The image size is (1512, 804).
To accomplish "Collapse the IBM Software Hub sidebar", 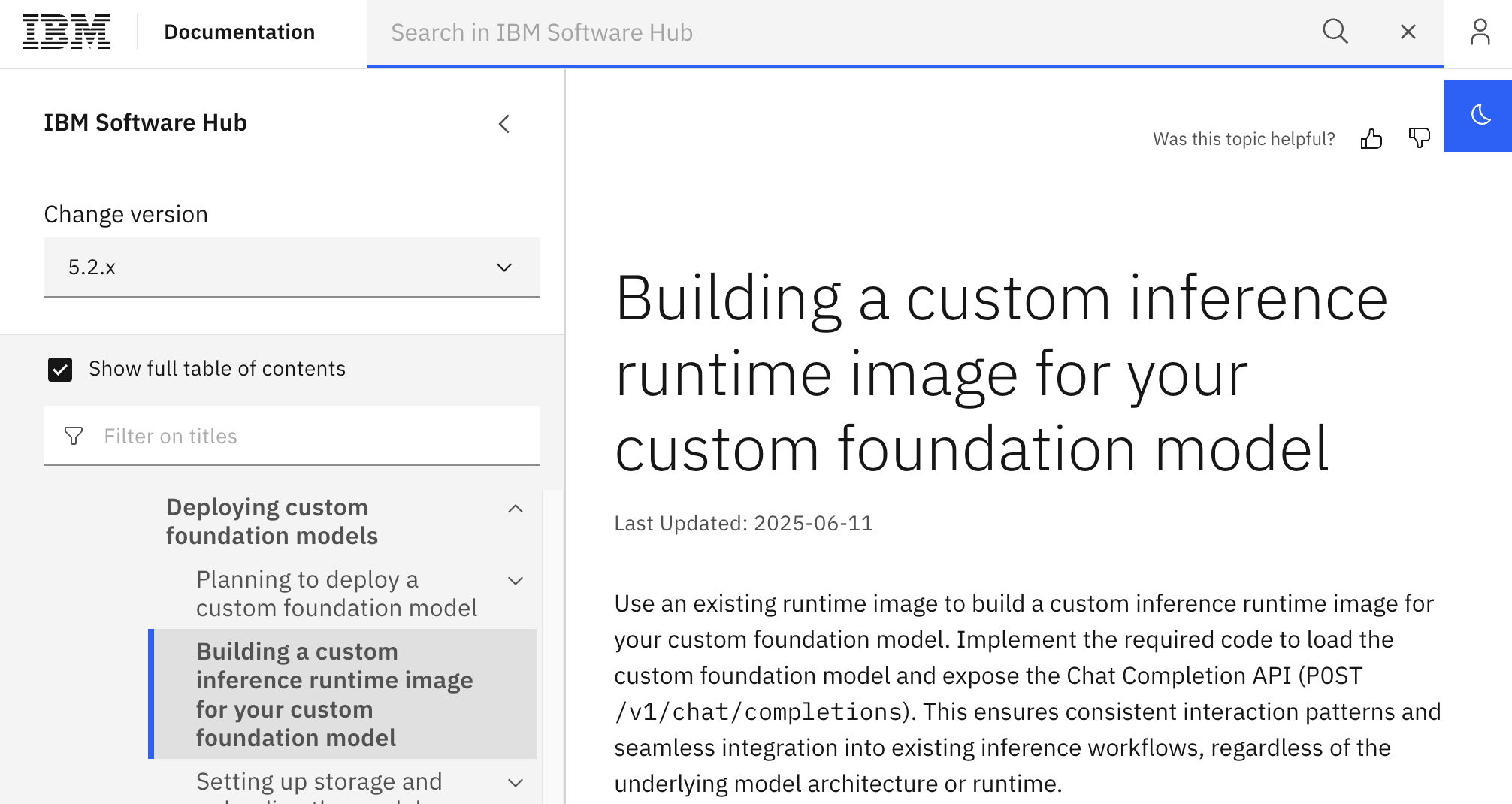I will tap(504, 124).
